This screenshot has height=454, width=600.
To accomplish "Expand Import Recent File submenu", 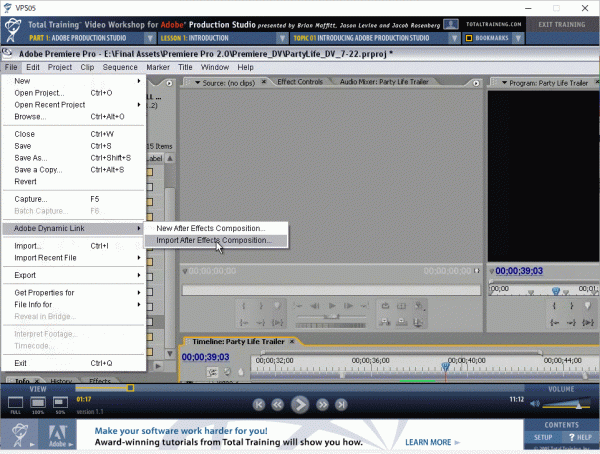I will (x=74, y=258).
